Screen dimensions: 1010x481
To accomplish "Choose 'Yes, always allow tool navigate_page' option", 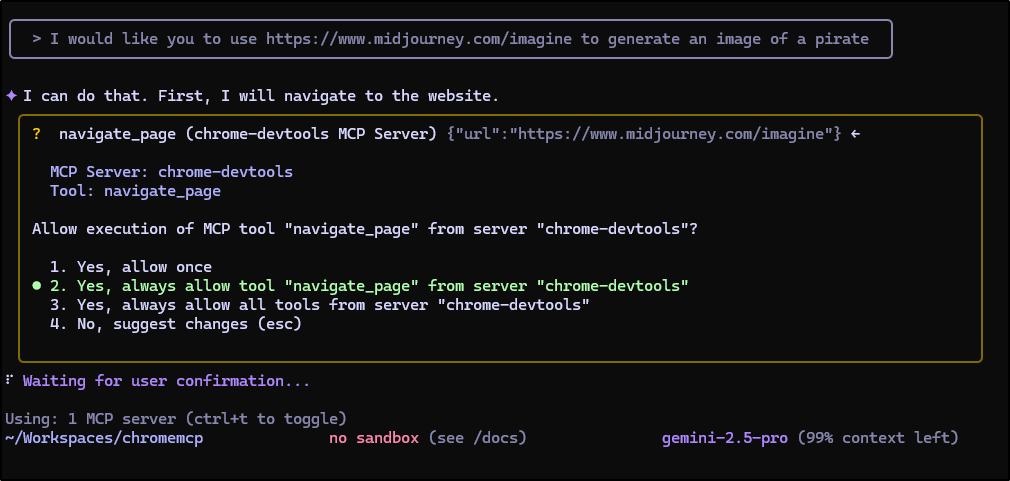I will pyautogui.click(x=369, y=286).
